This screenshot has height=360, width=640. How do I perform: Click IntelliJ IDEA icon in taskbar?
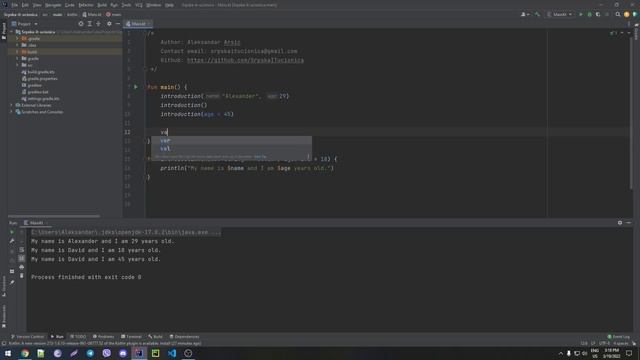[139, 353]
